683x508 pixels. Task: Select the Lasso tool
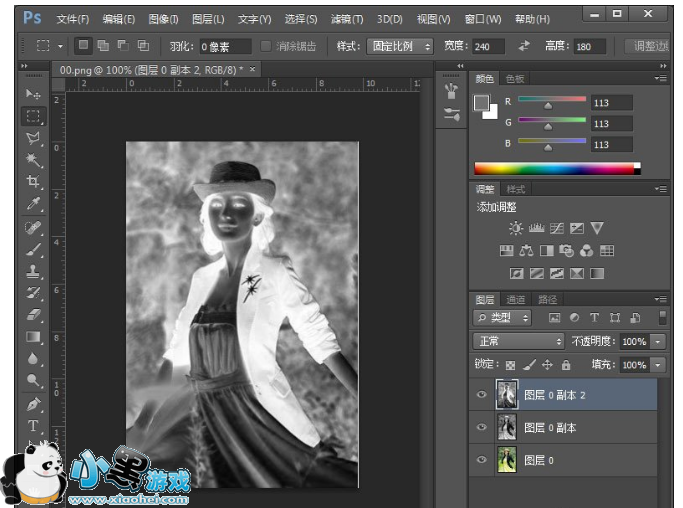point(33,138)
